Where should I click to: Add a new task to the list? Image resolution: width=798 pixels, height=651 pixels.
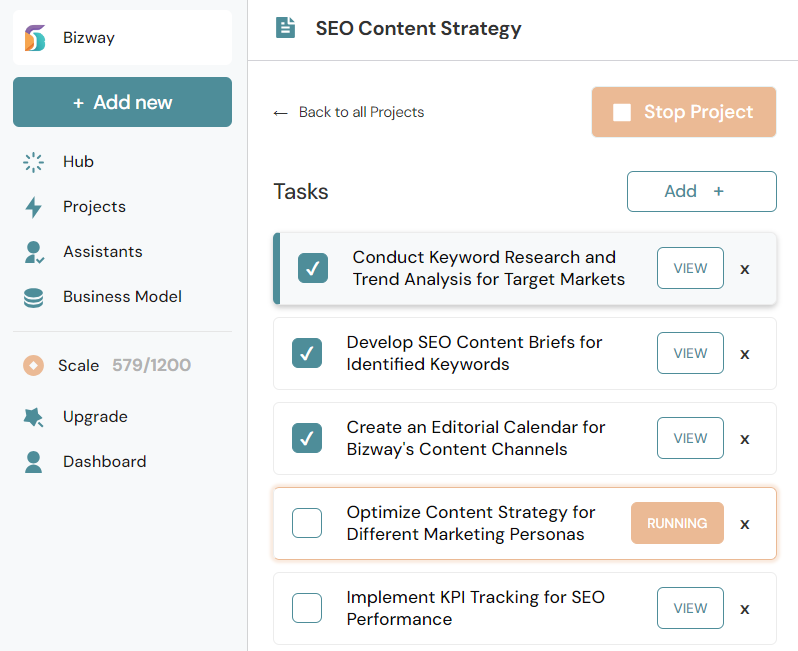[x=701, y=191]
